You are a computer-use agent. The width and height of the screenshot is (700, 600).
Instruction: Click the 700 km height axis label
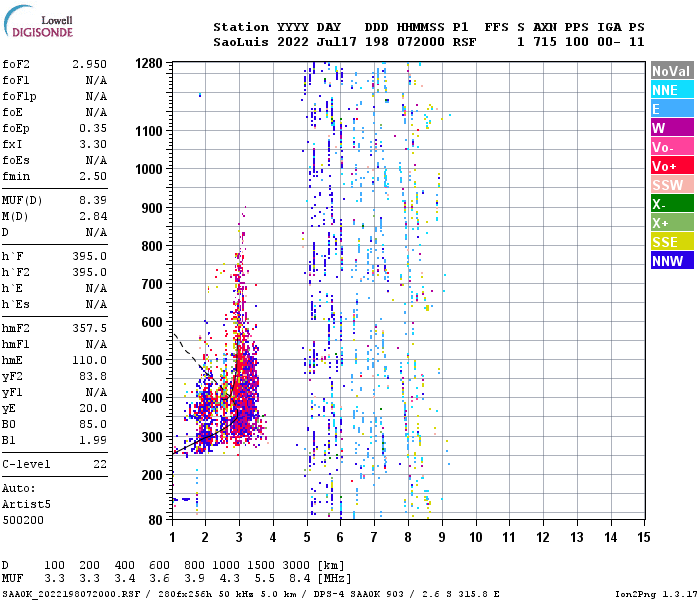(x=152, y=284)
